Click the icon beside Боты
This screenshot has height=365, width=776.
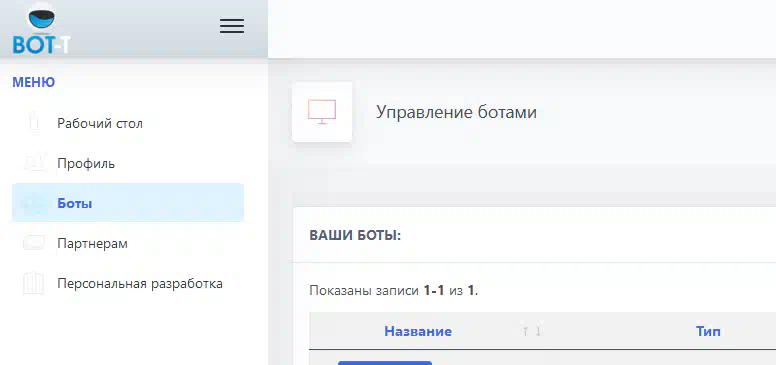(x=34, y=203)
